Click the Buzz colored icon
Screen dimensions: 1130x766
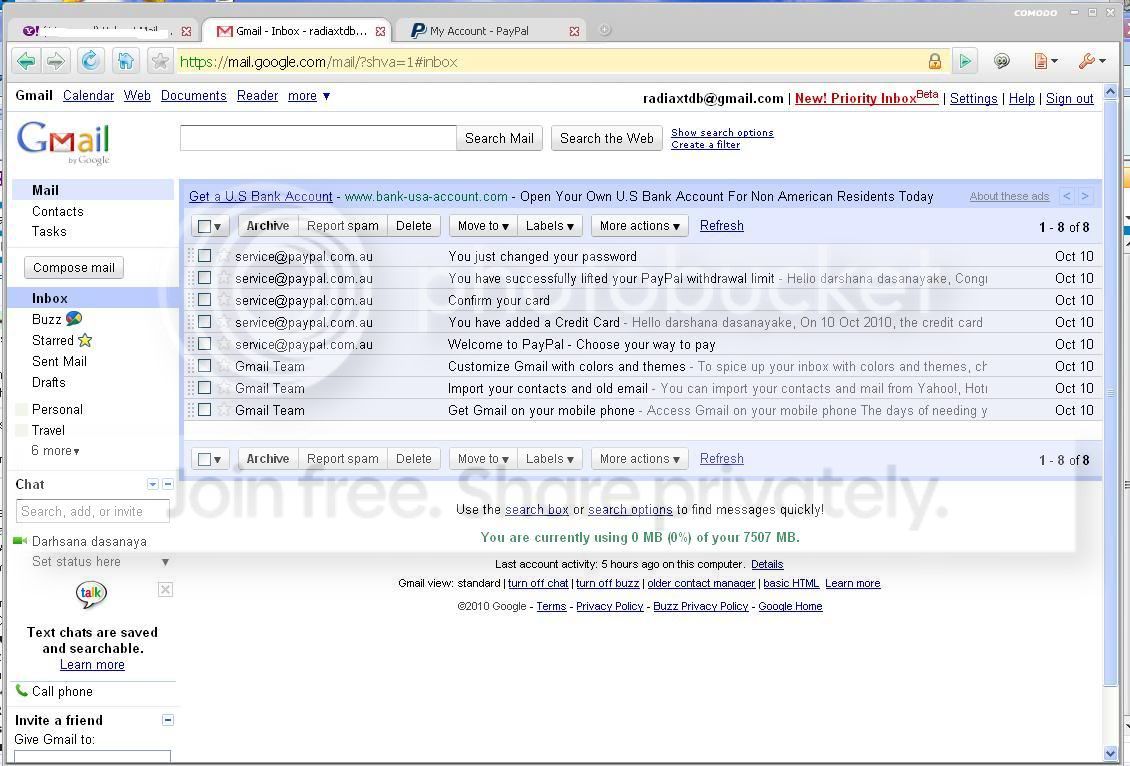[74, 319]
